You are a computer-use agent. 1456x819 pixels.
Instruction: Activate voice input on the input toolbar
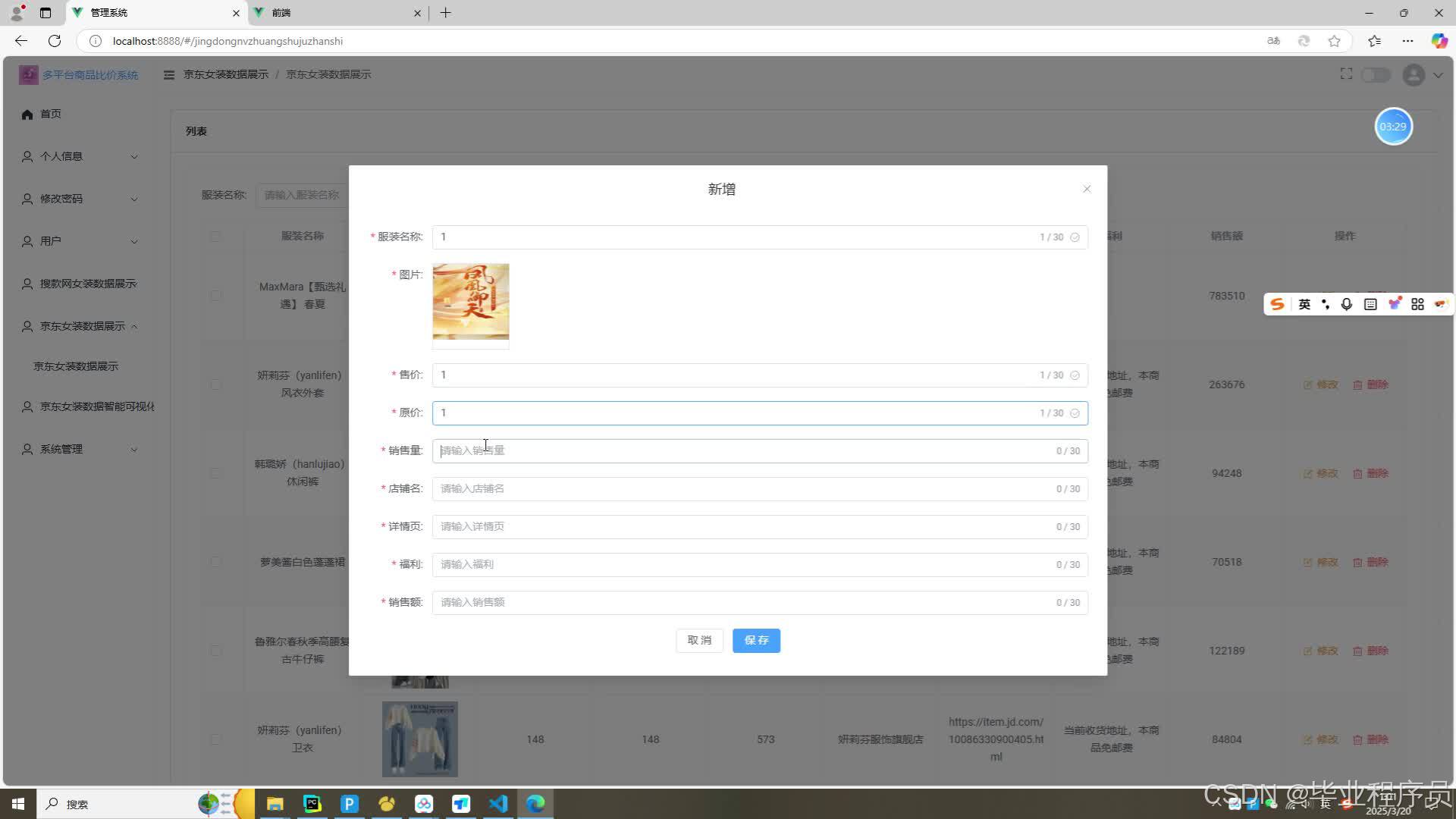point(1347,303)
